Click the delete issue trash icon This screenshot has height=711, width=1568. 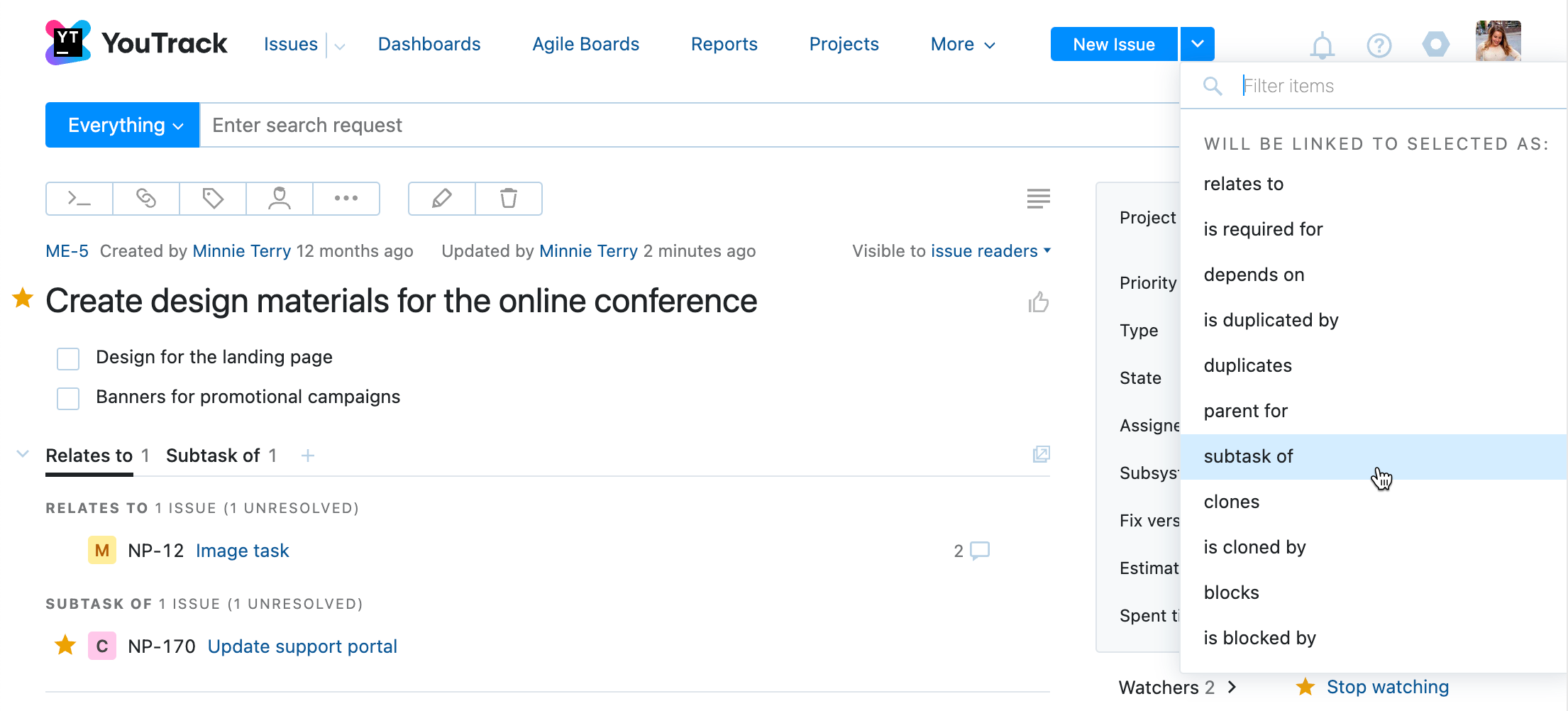pos(508,199)
